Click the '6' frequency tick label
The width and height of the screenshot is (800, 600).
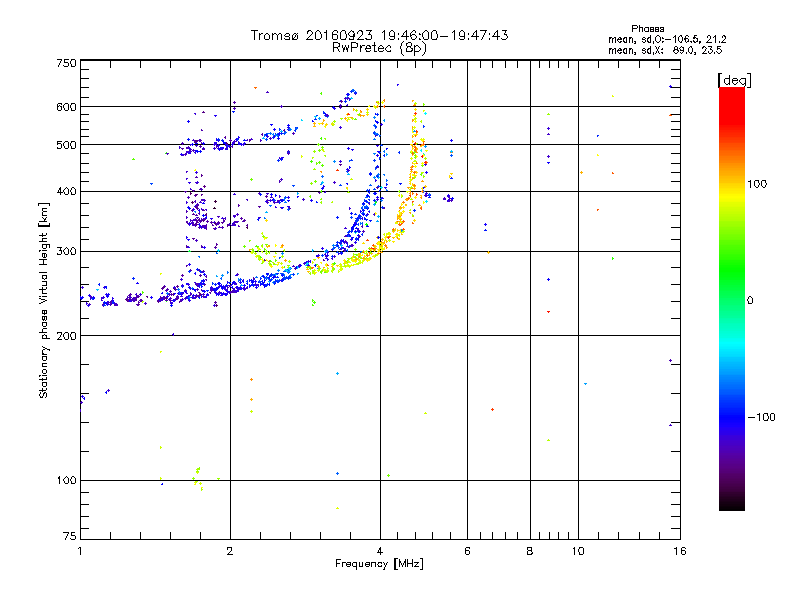click(x=467, y=551)
